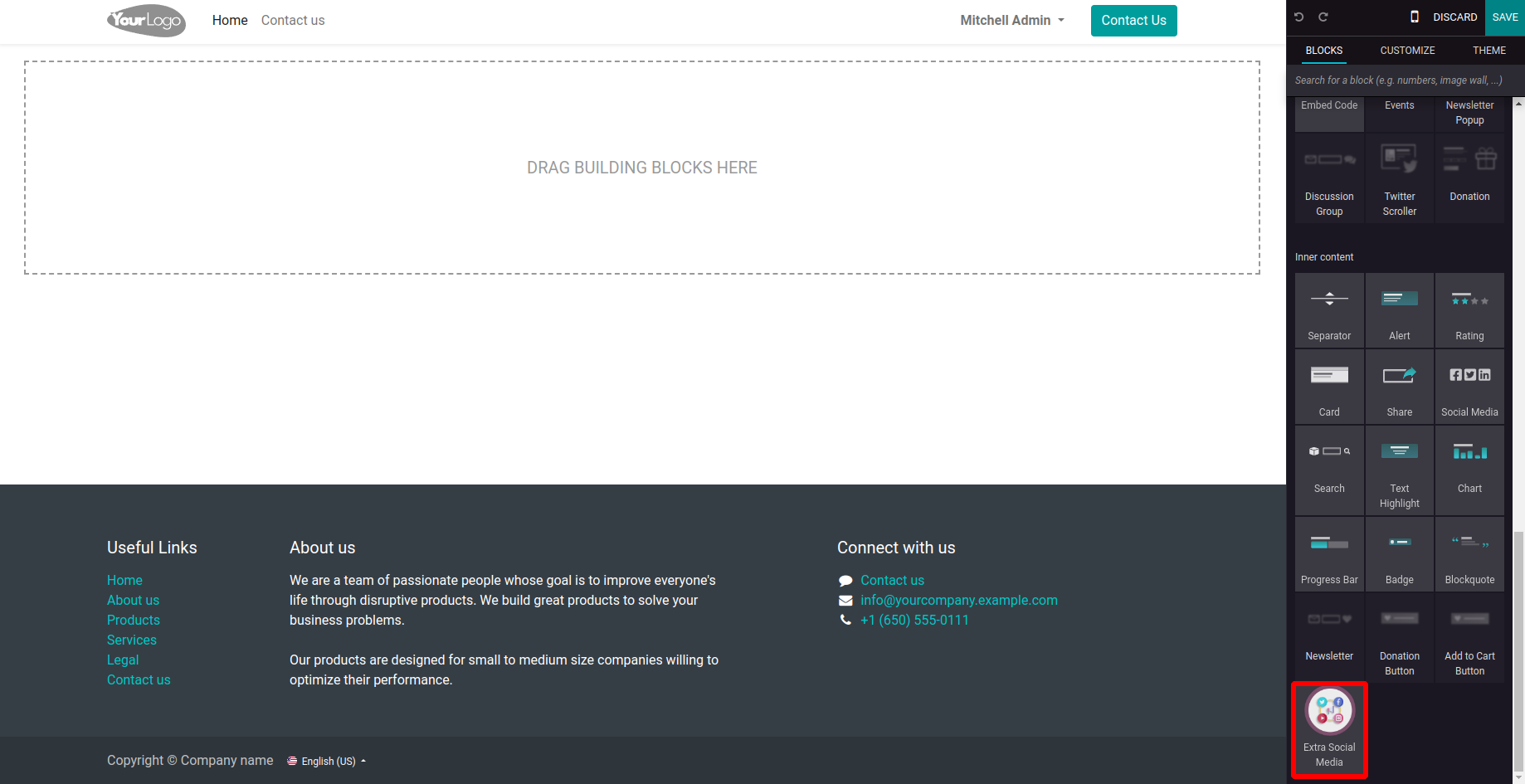
Task: Follow the About us footer link
Action: coord(133,600)
